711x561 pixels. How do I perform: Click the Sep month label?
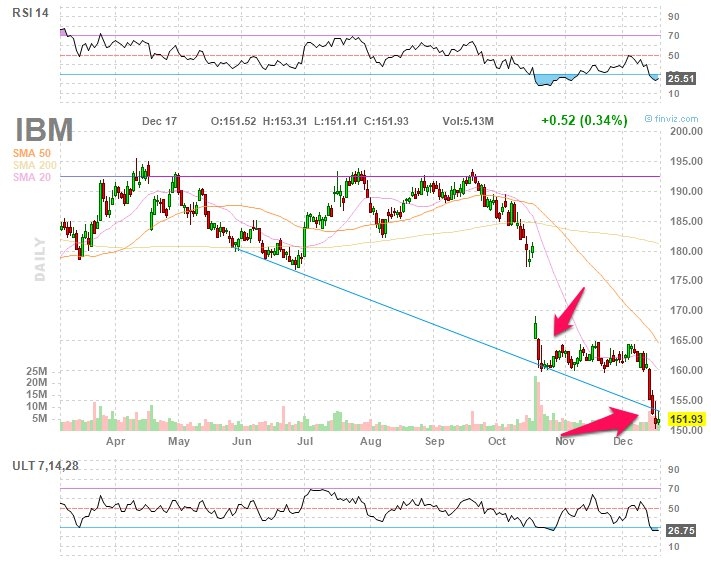pos(435,442)
